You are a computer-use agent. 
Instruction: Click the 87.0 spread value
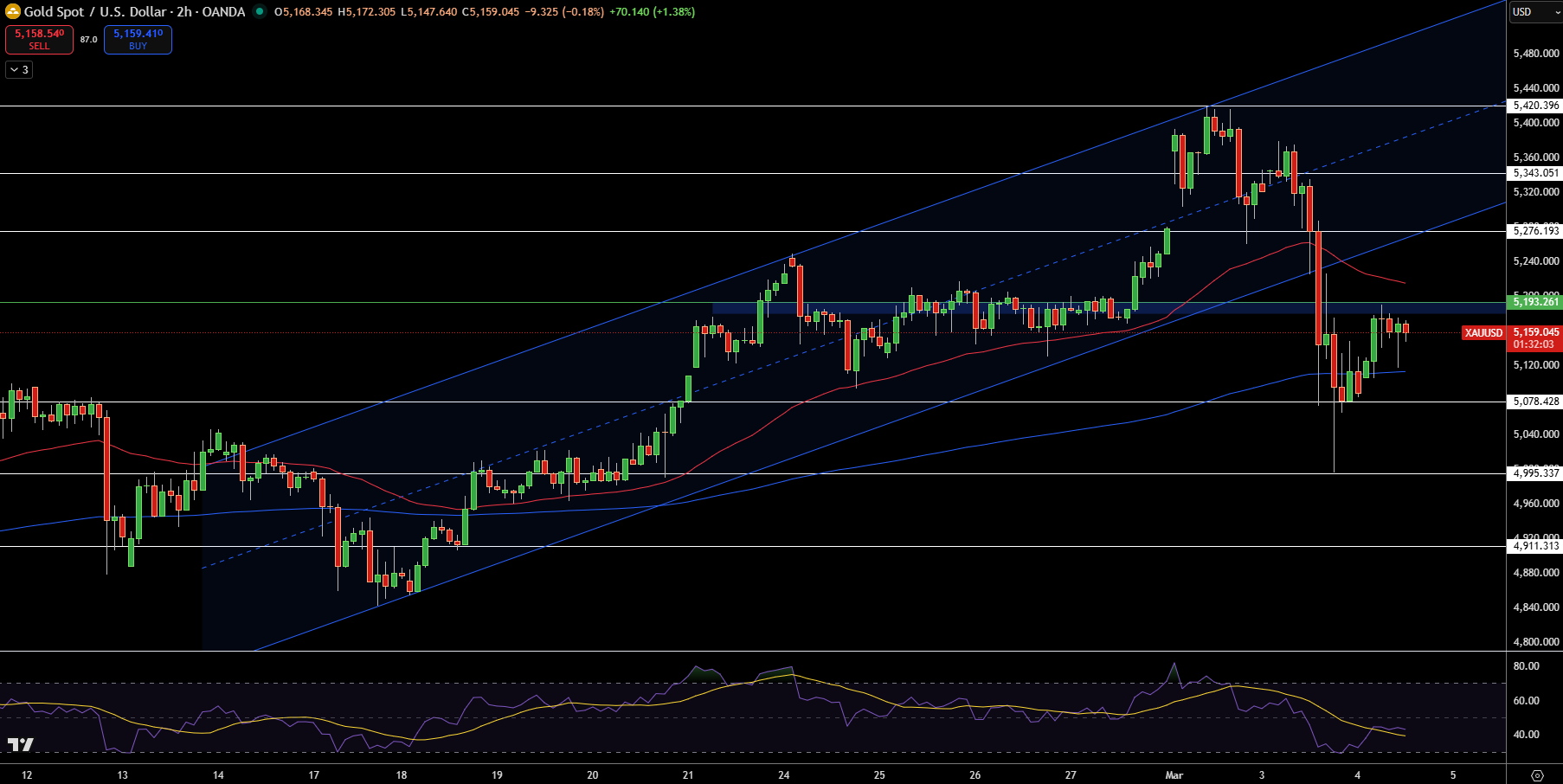coord(89,40)
